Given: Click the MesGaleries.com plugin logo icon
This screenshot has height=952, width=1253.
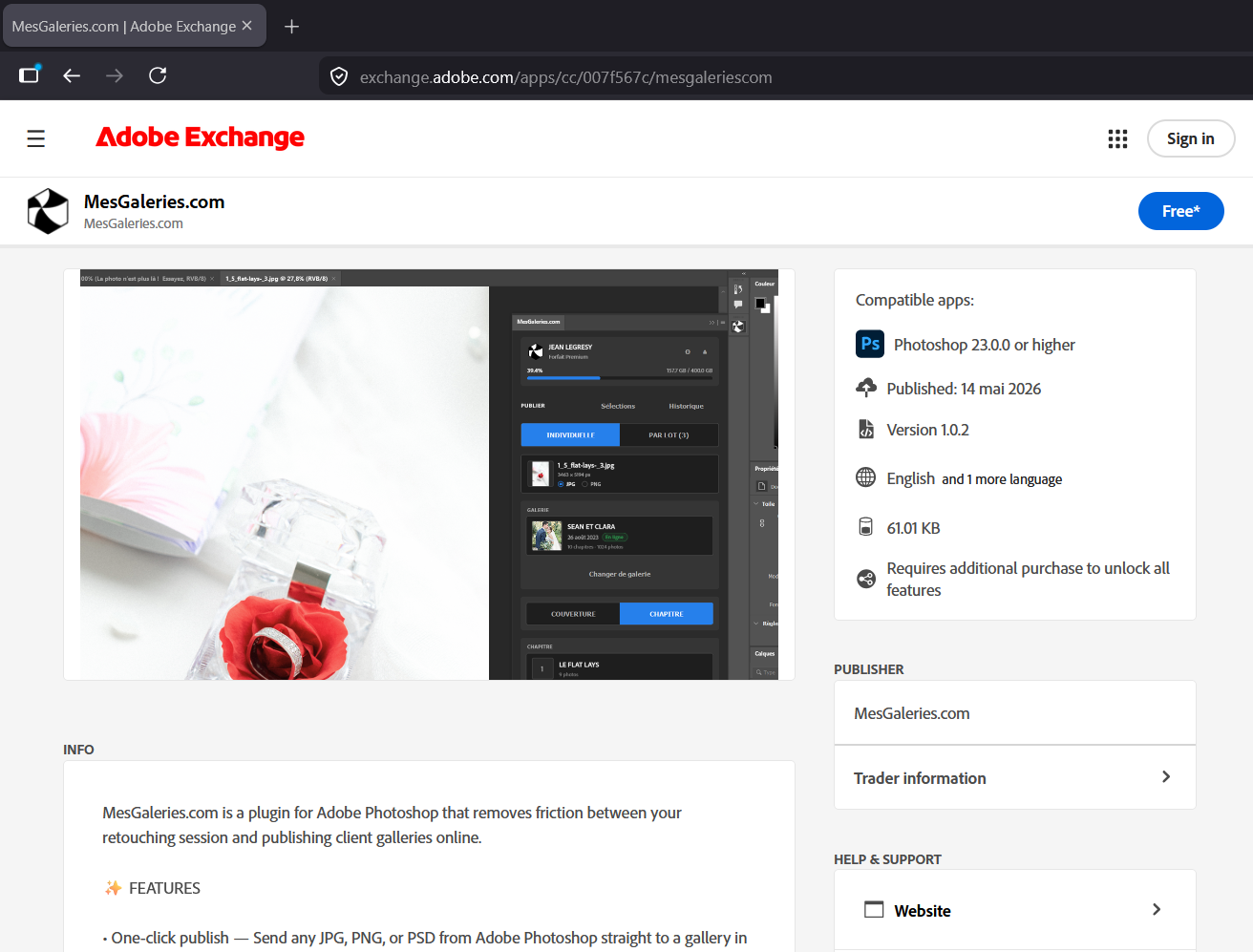Looking at the screenshot, I should (x=48, y=211).
